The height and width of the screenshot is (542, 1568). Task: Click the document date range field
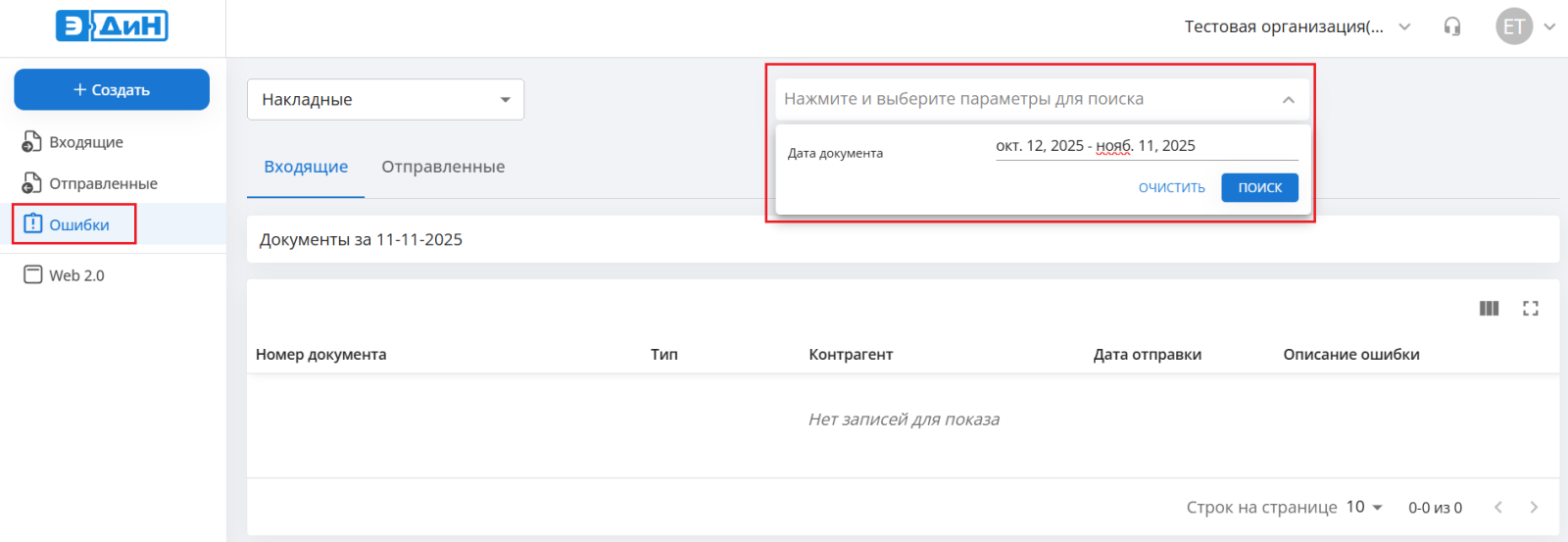click(1146, 146)
